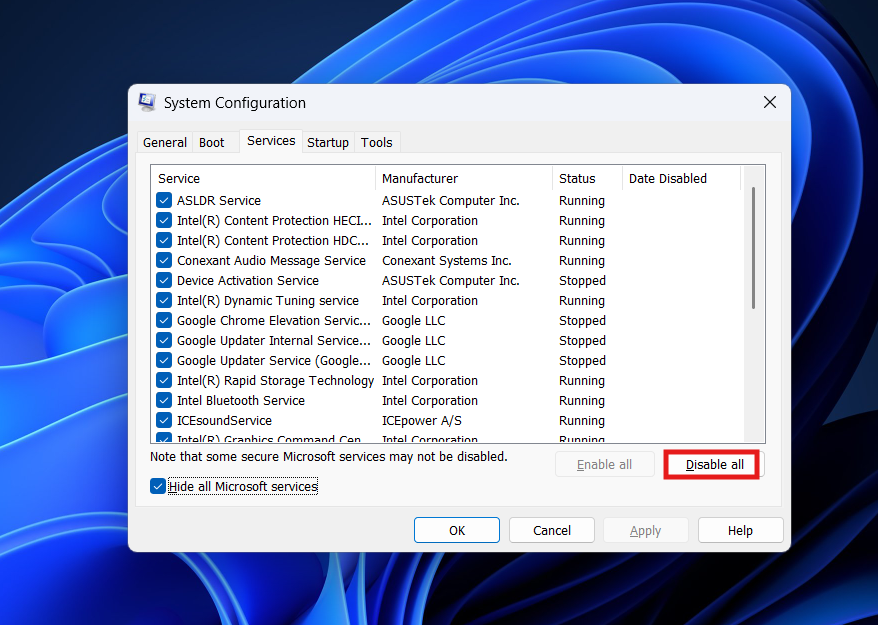Switch to the Startup tab
This screenshot has width=878, height=625.
(x=328, y=142)
